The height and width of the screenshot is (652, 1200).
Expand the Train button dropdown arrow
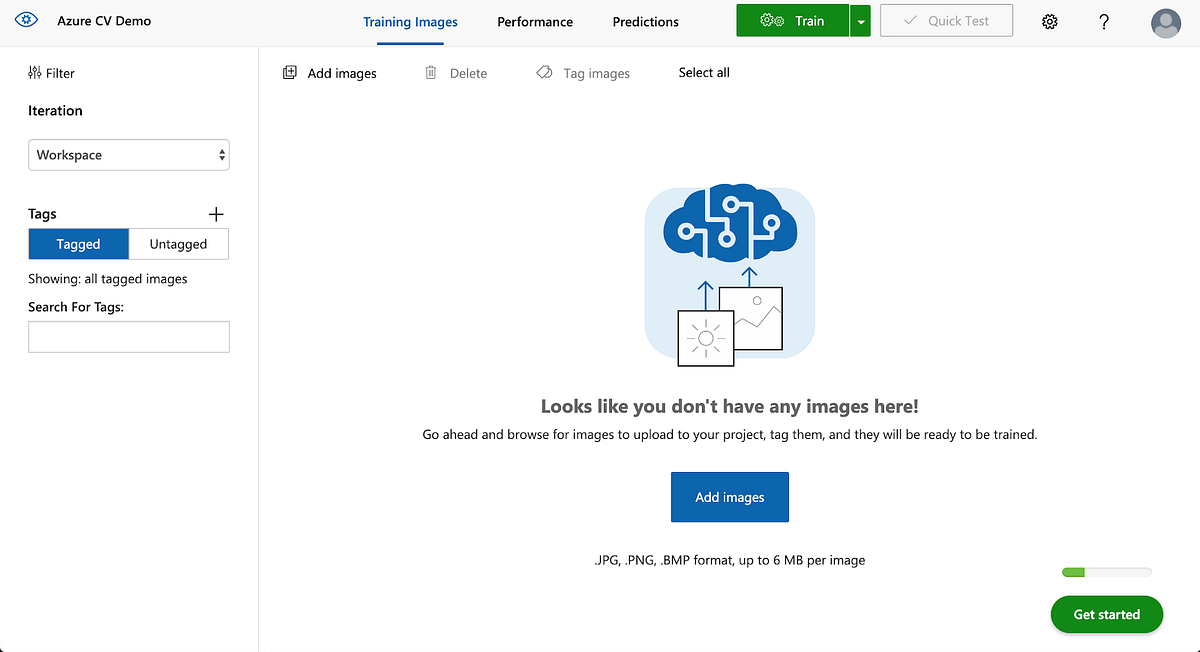tap(860, 20)
